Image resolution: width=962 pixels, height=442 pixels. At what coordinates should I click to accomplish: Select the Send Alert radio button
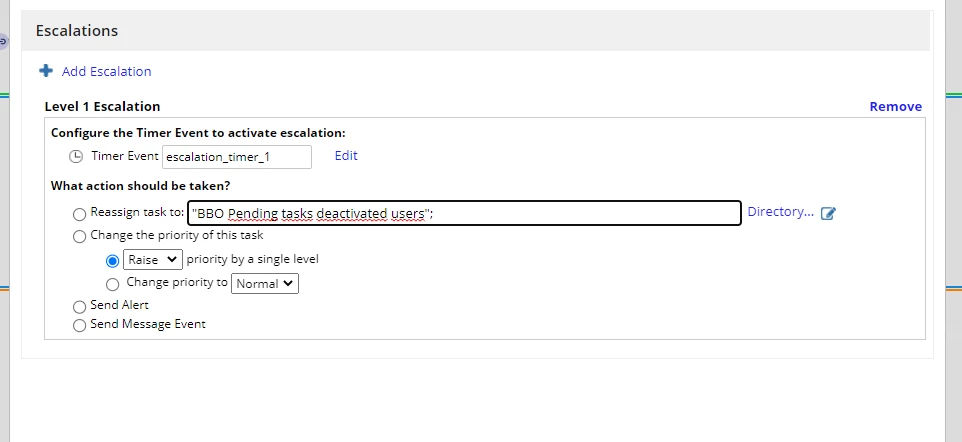pyautogui.click(x=79, y=307)
